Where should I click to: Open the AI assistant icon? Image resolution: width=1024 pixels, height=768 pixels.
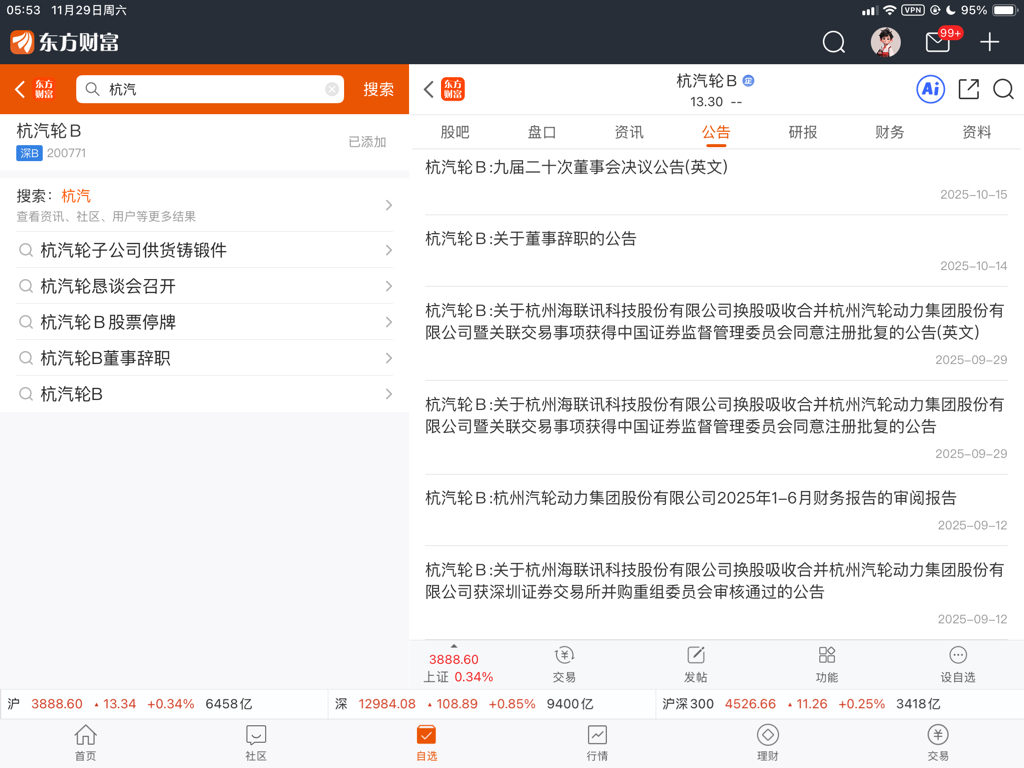point(931,89)
